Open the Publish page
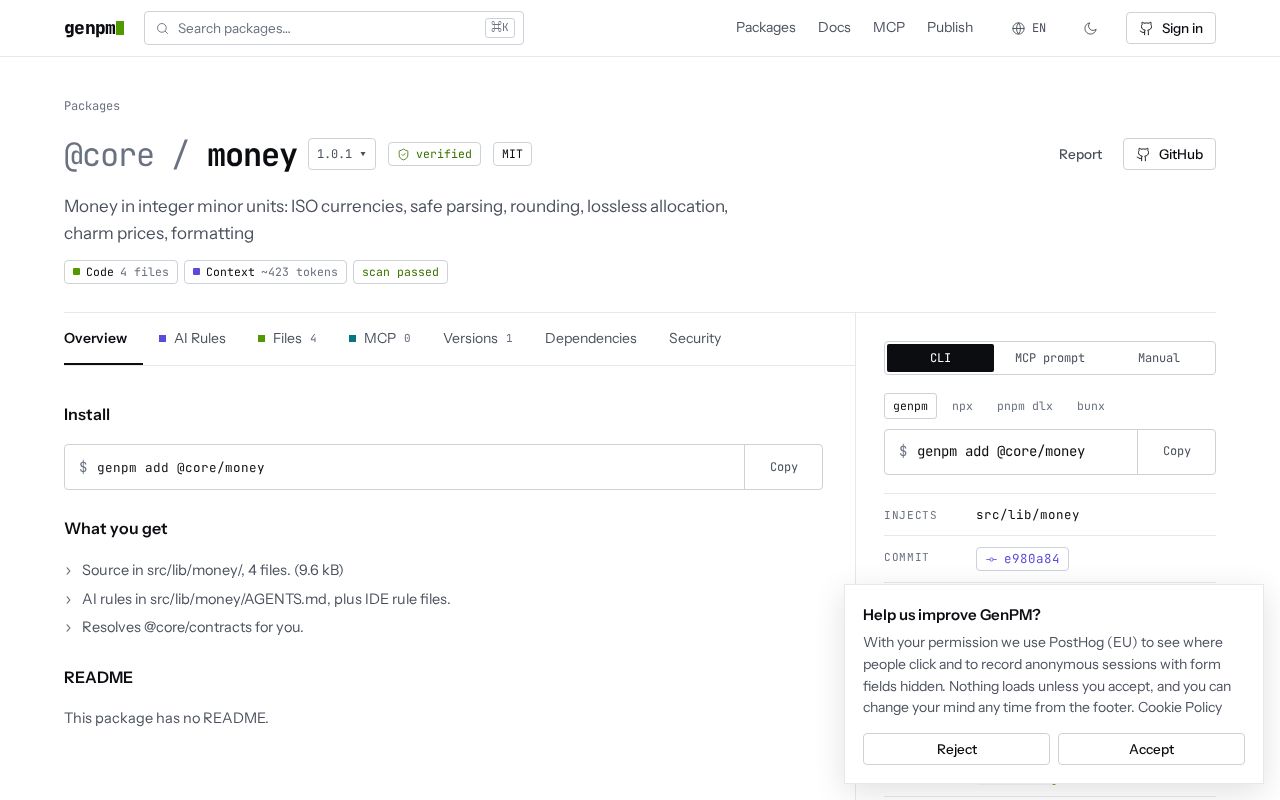This screenshot has width=1280, height=800. tap(950, 28)
